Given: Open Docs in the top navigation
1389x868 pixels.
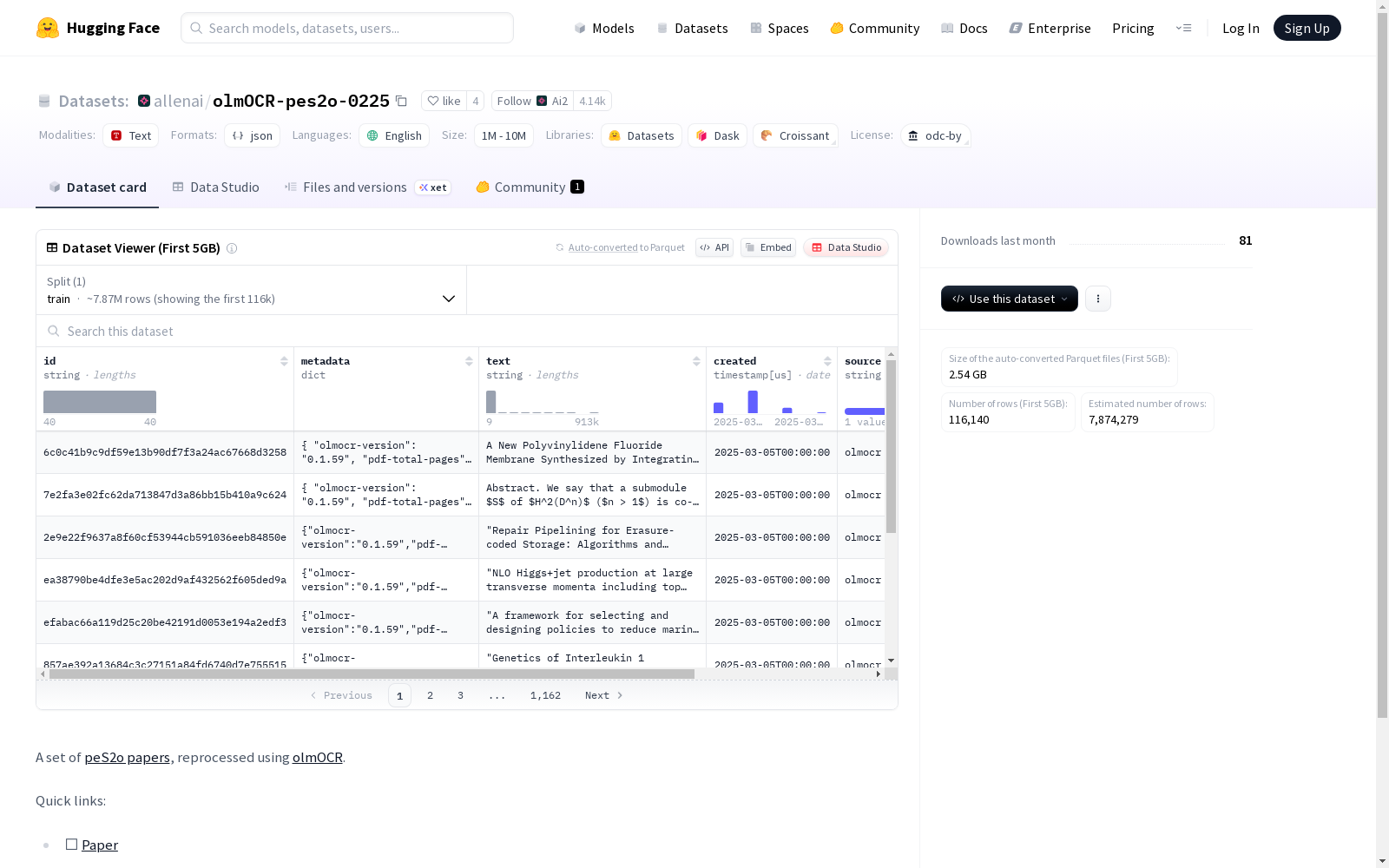Looking at the screenshot, I should click(x=964, y=28).
